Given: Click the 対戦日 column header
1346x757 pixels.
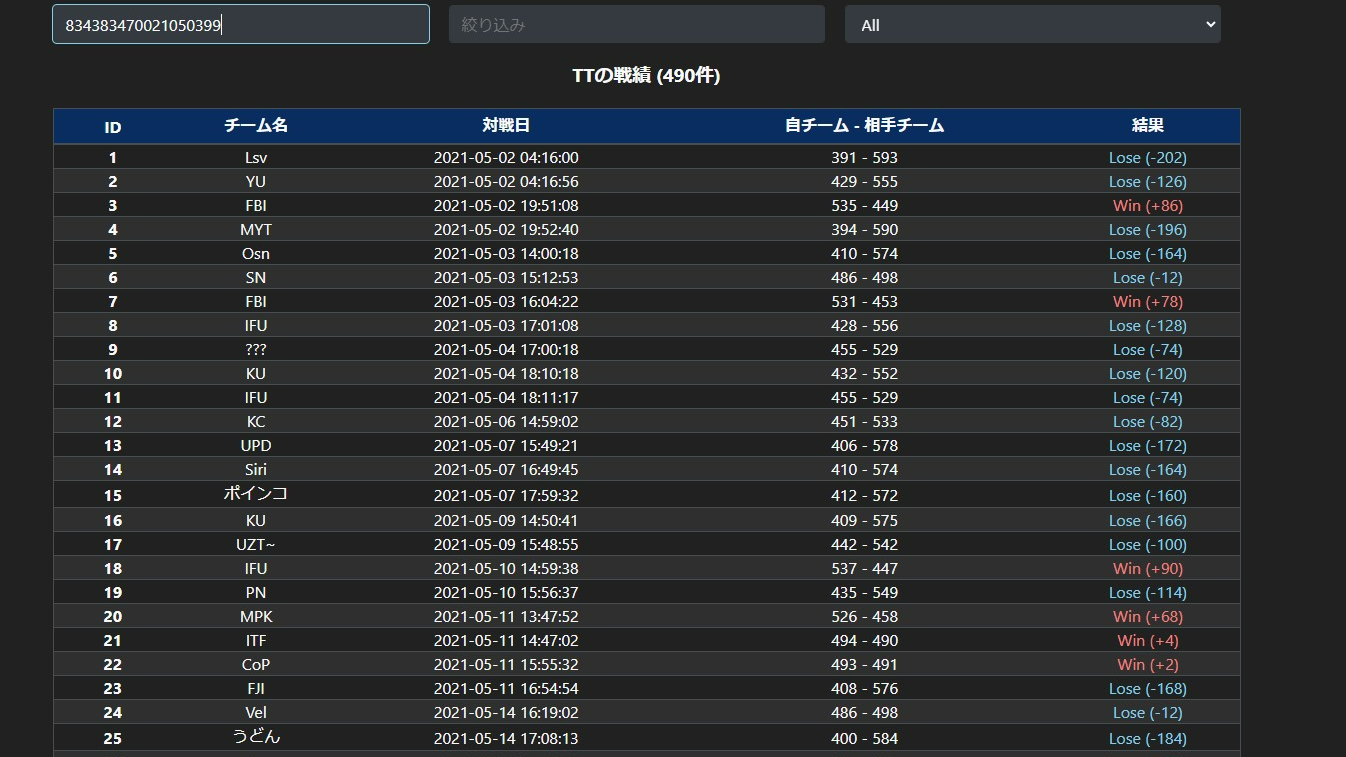Looking at the screenshot, I should (506, 126).
